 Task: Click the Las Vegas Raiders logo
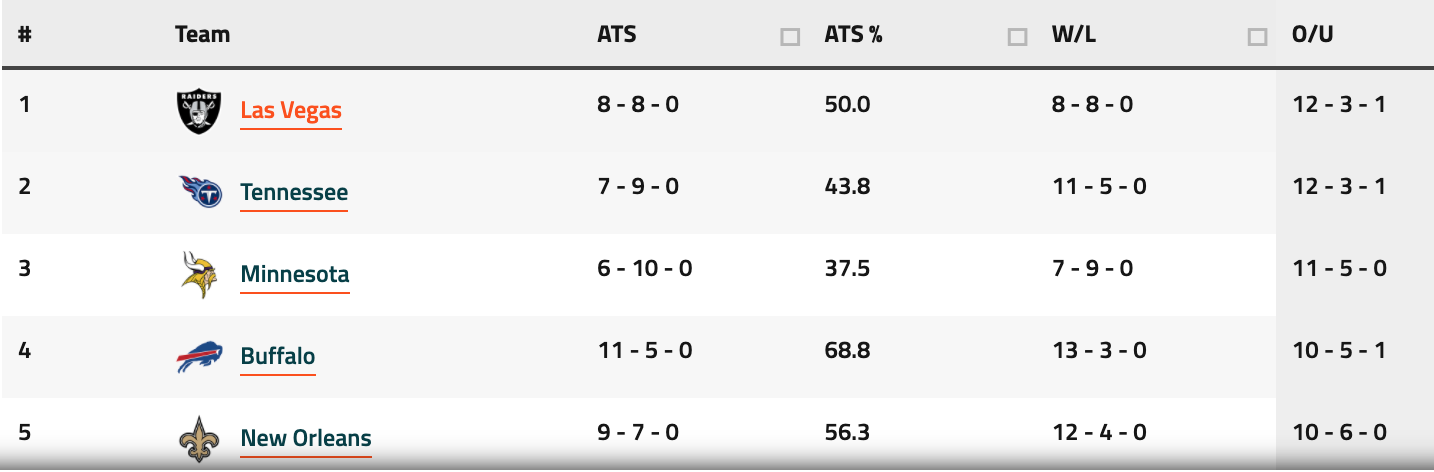pyautogui.click(x=197, y=111)
